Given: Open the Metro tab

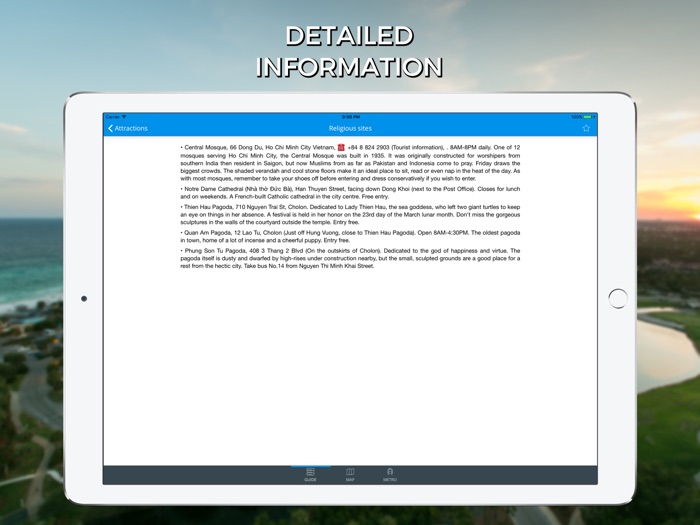Looking at the screenshot, I should (x=390, y=475).
